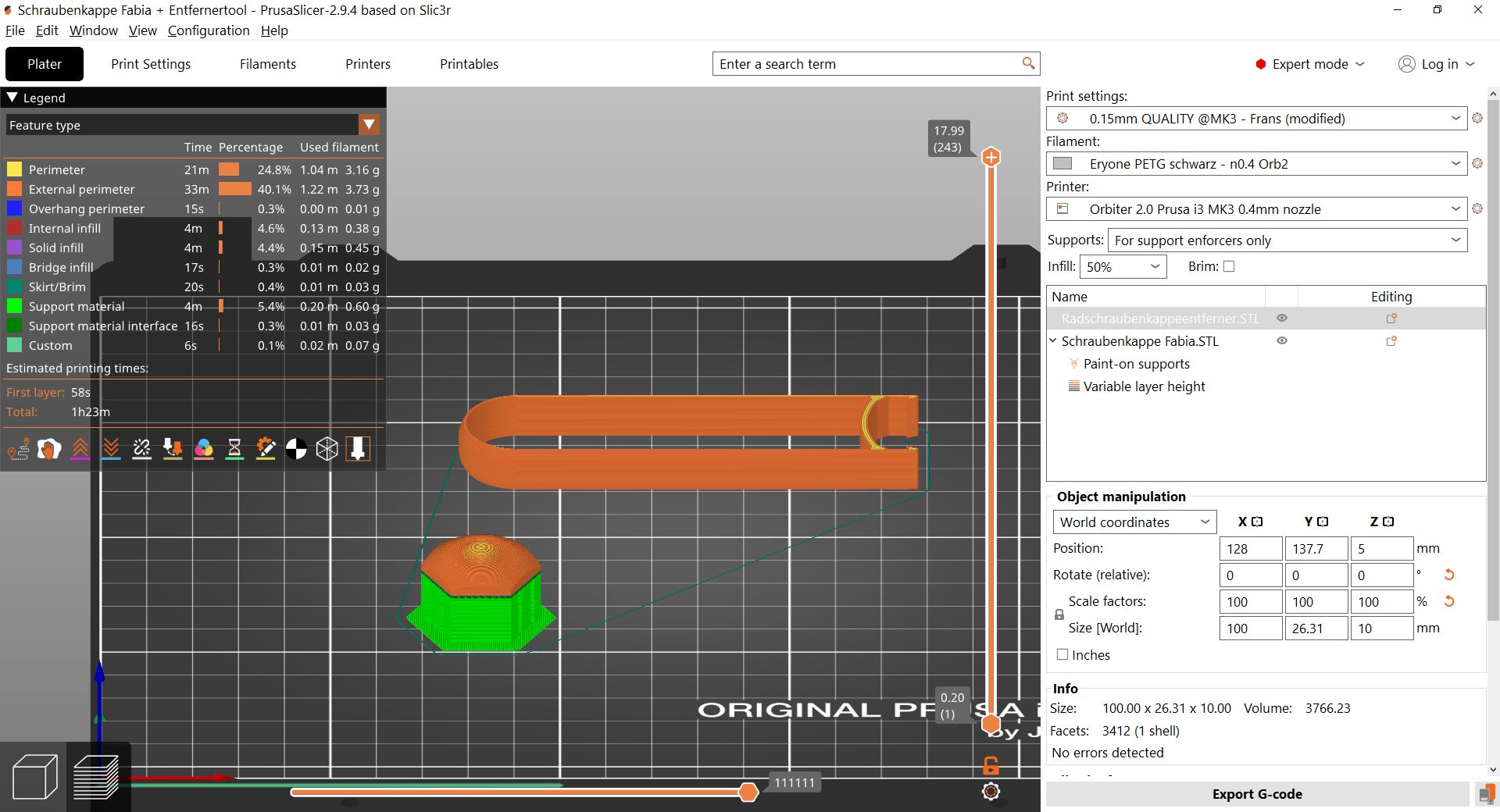The height and width of the screenshot is (812, 1500).
Task: Open print settings preset gear icon
Action: (1477, 118)
